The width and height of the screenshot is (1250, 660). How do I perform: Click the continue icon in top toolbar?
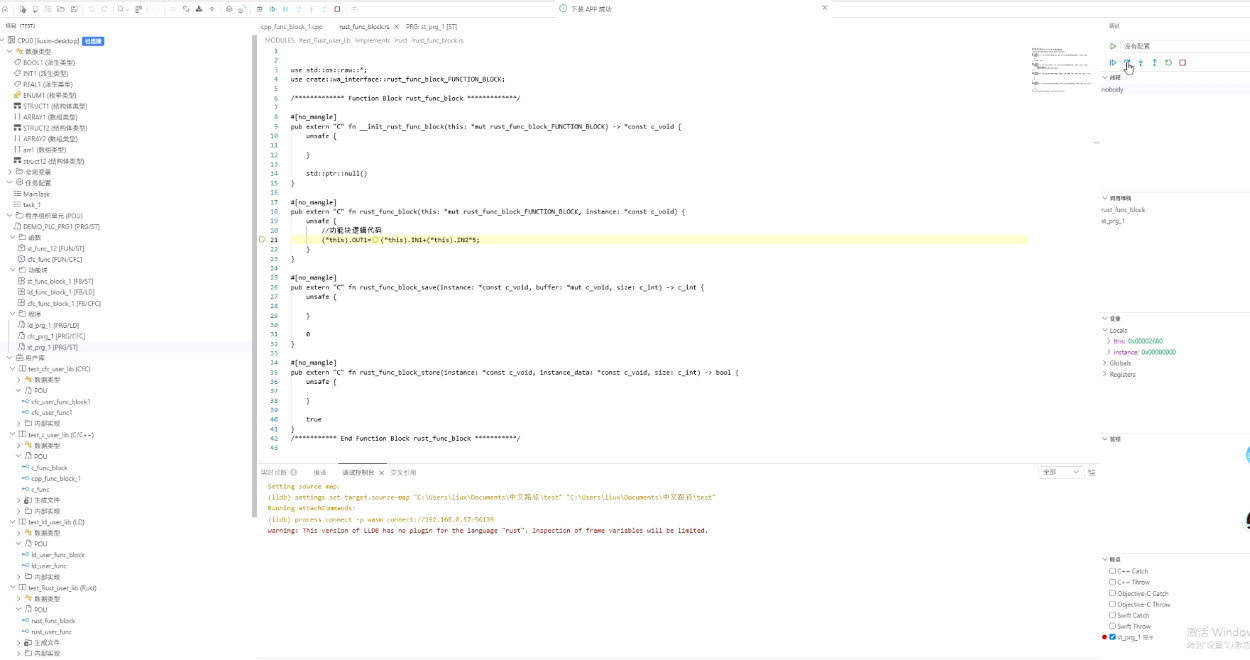click(273, 9)
